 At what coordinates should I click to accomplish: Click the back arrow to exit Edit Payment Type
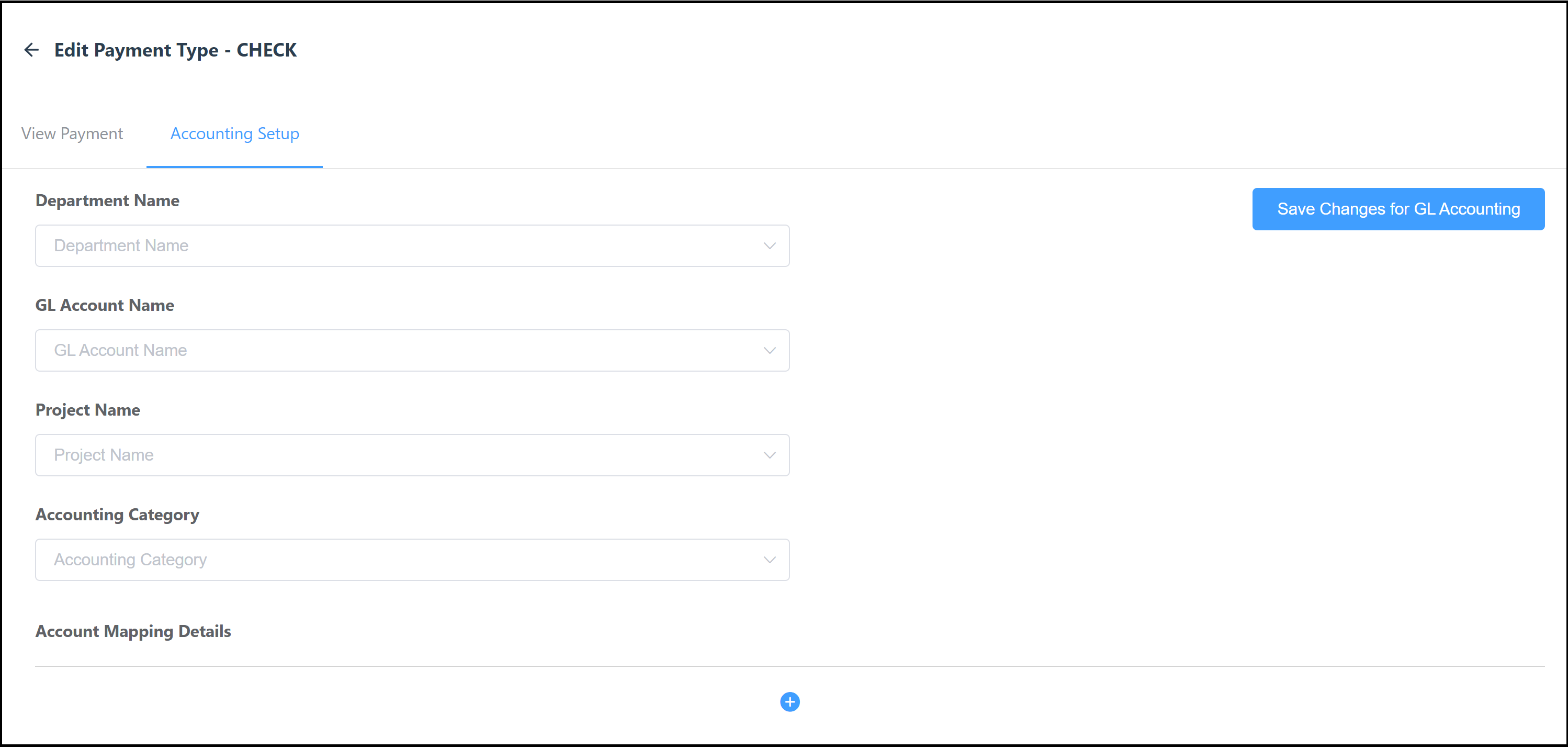[x=31, y=49]
